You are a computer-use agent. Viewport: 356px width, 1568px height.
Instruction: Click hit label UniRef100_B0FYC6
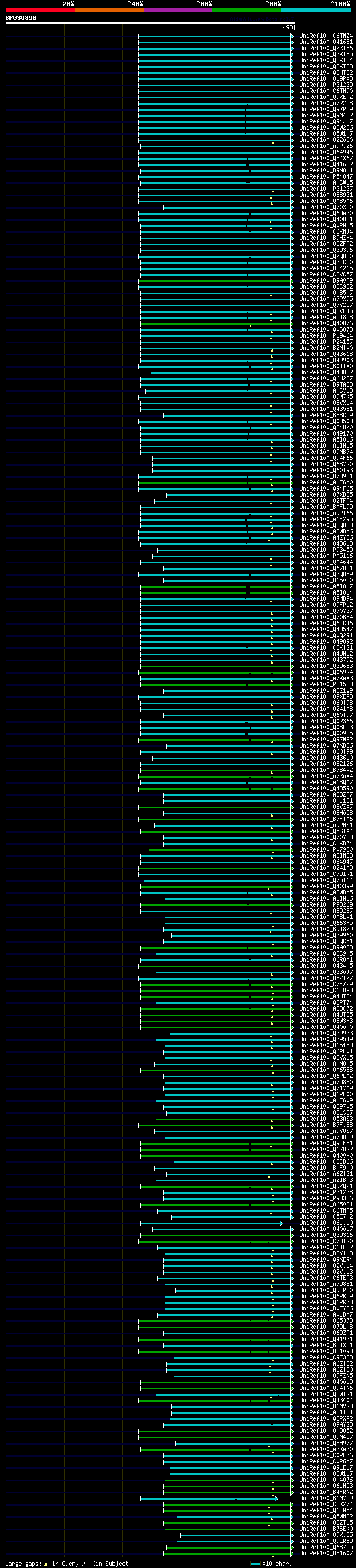click(326, 1309)
